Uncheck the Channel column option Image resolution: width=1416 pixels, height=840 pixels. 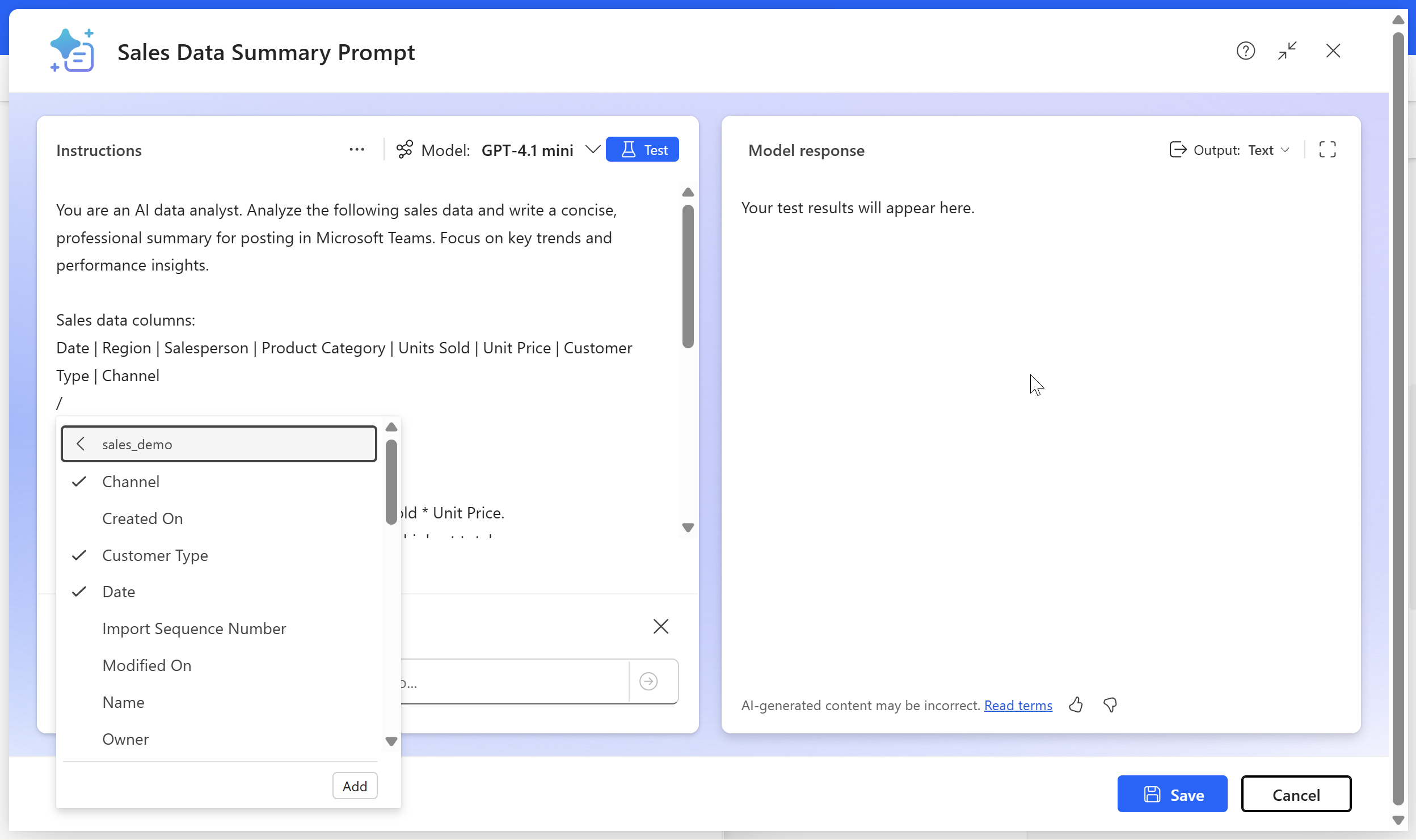pos(130,482)
